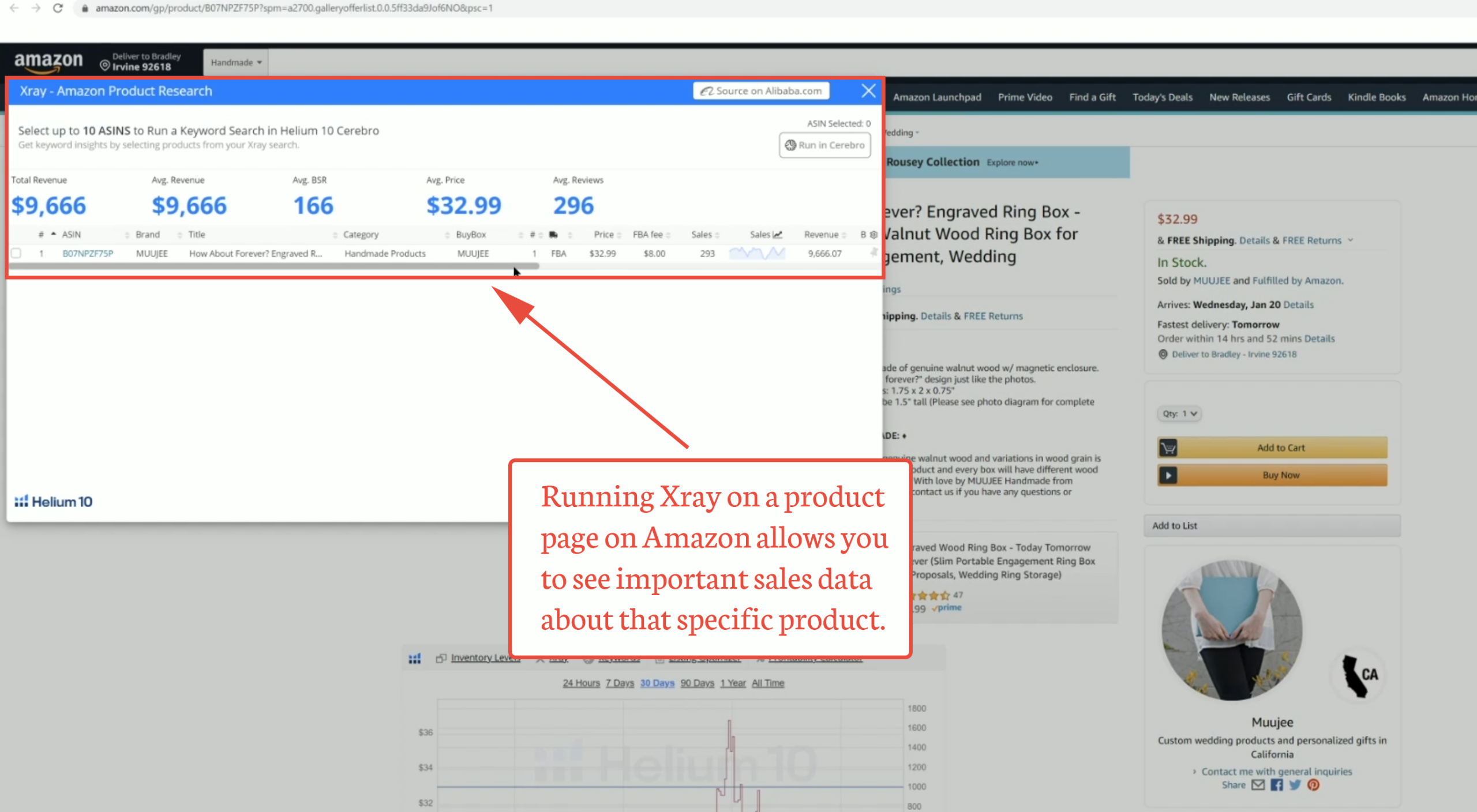Click the sales trend sparkline graph
Image resolution: width=1477 pixels, height=812 pixels.
757,253
